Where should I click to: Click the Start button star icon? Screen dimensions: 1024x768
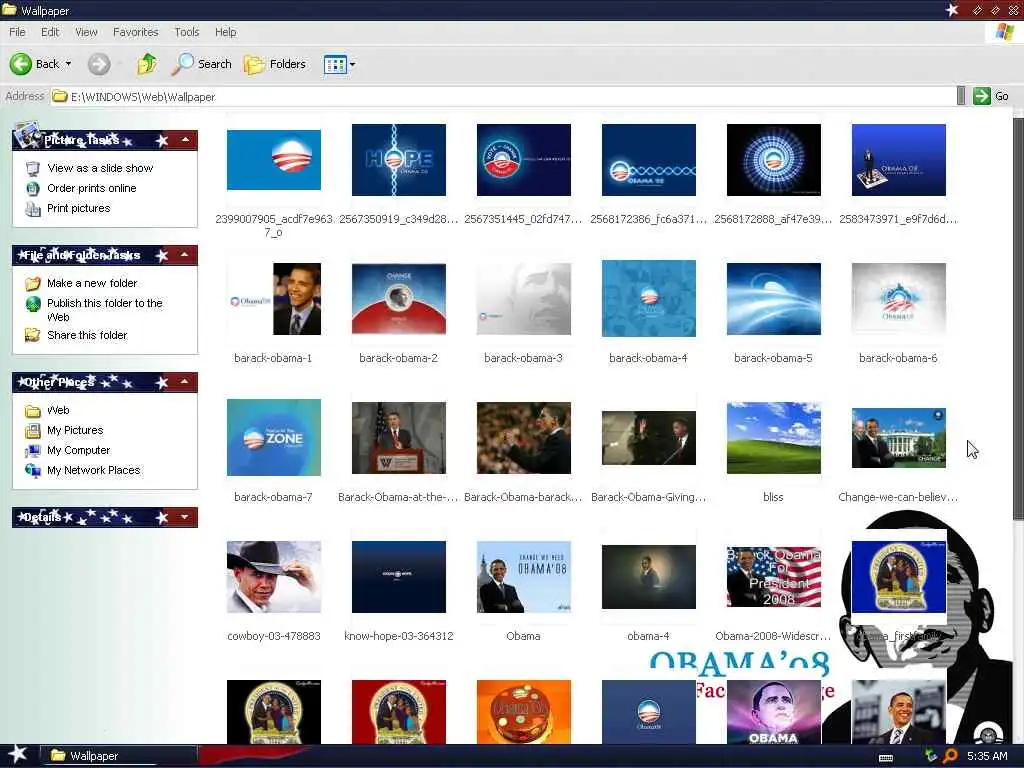click(17, 754)
